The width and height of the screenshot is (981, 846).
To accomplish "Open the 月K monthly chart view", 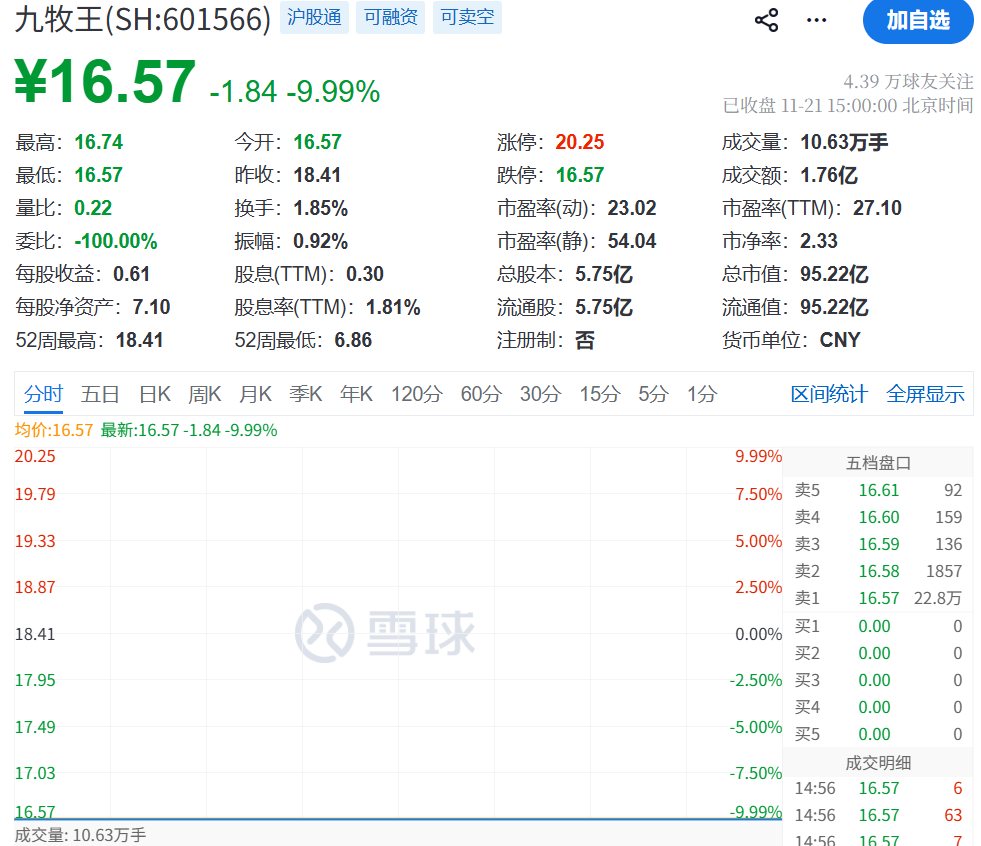I will tap(256, 394).
